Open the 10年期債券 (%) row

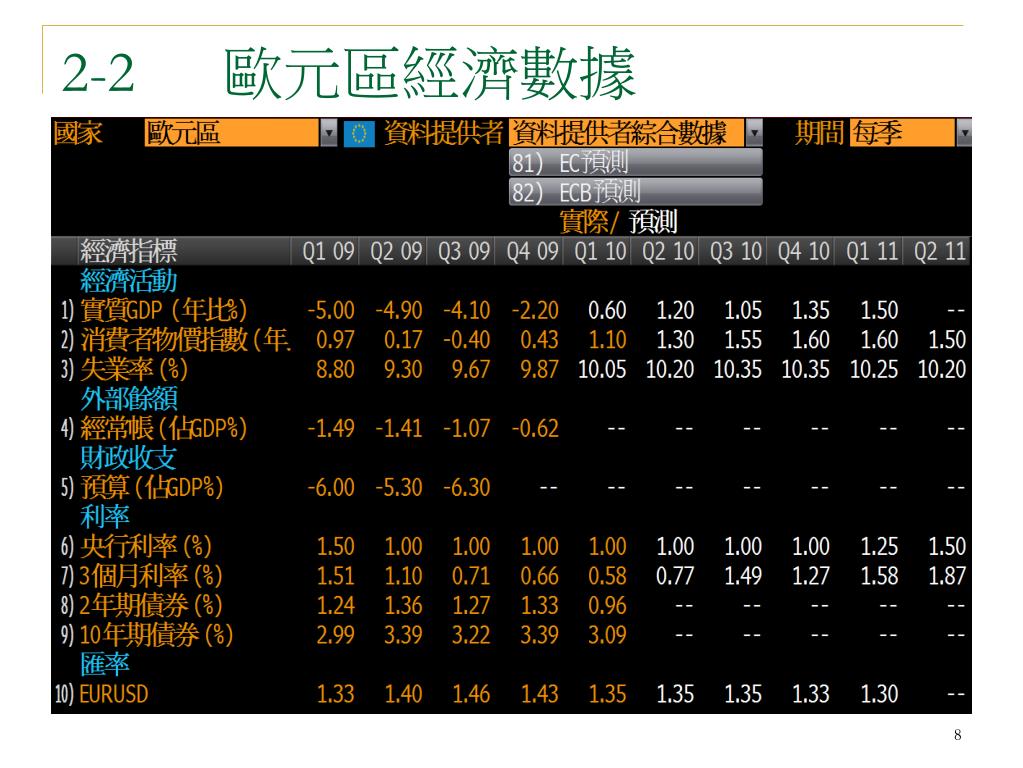tap(512, 634)
